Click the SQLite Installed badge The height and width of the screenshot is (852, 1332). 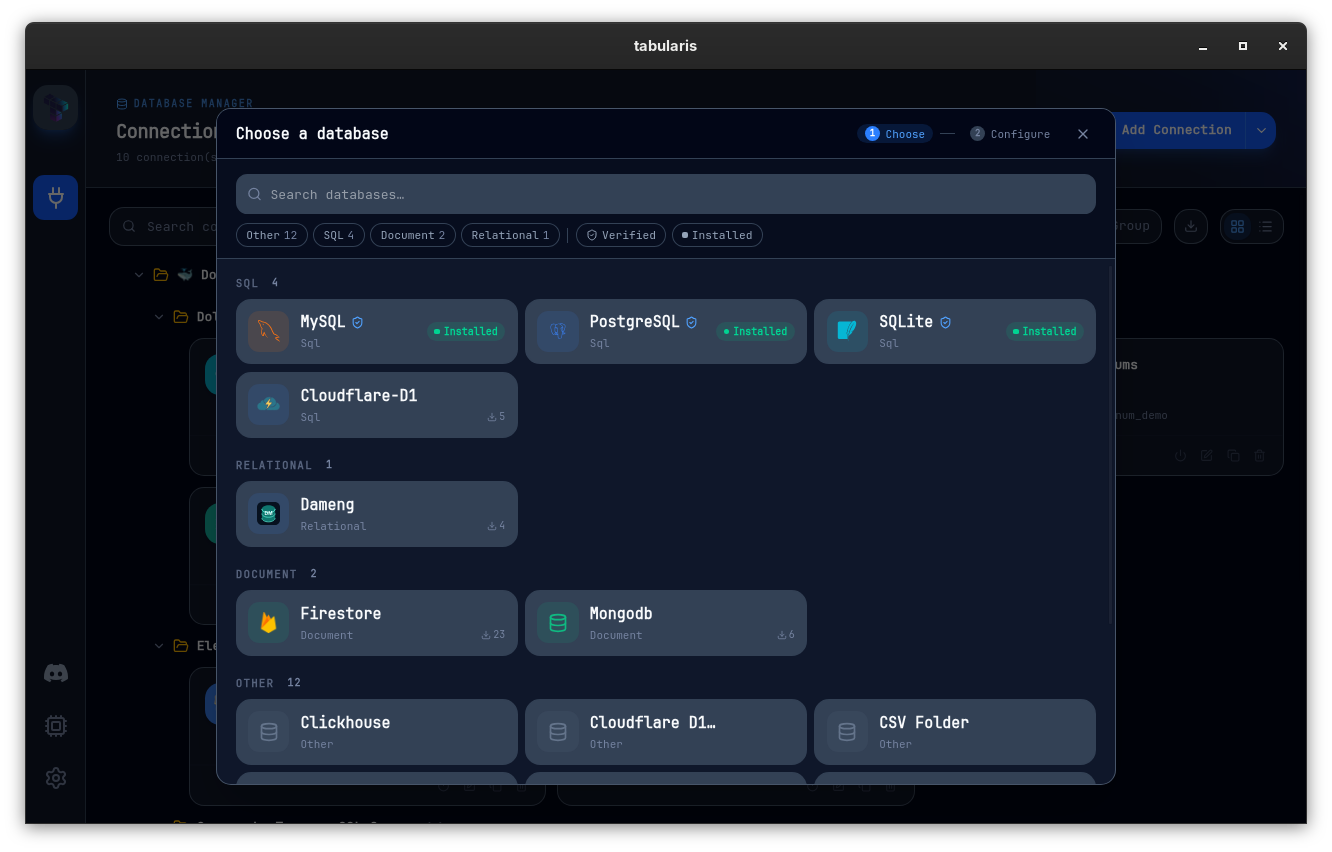click(1045, 331)
